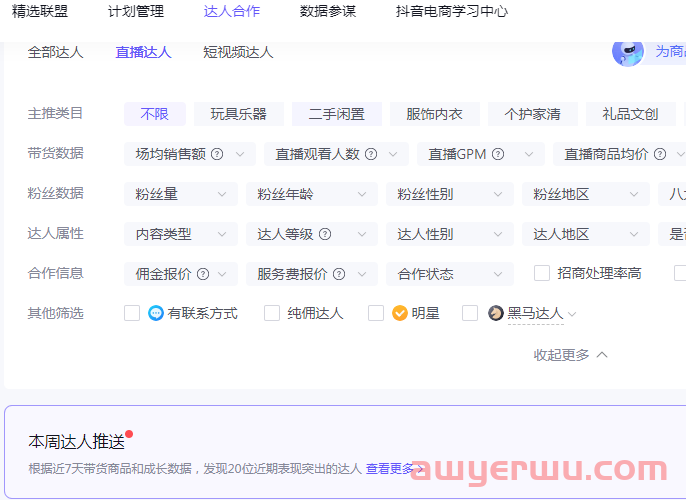
Task: Expand the 粉丝性别 dropdown
Action: click(x=450, y=194)
